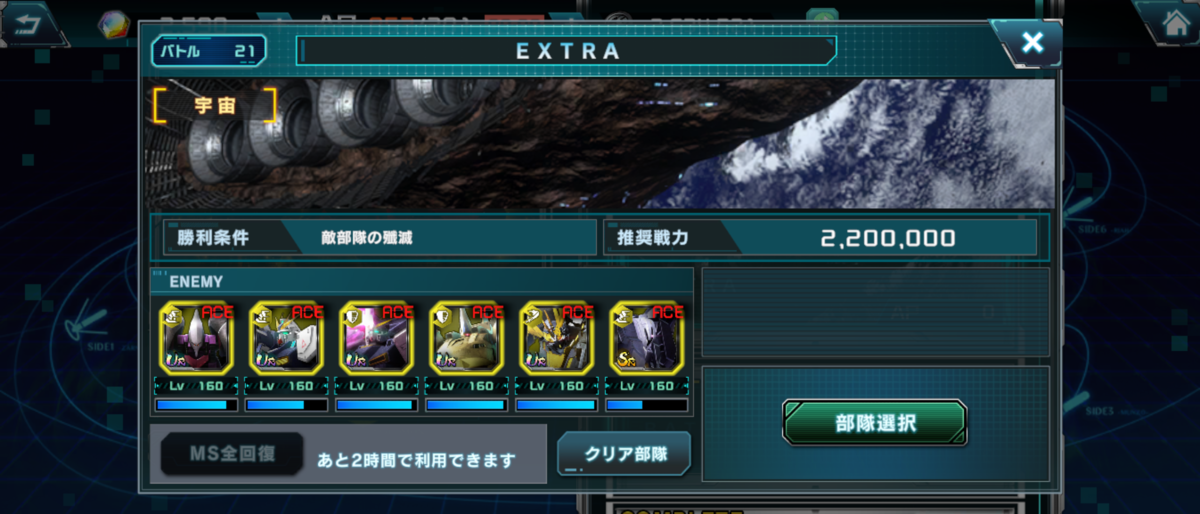This screenshot has width=1200, height=514.
Task: Select the tan-colored fourth ACE enemy
Action: [467, 338]
